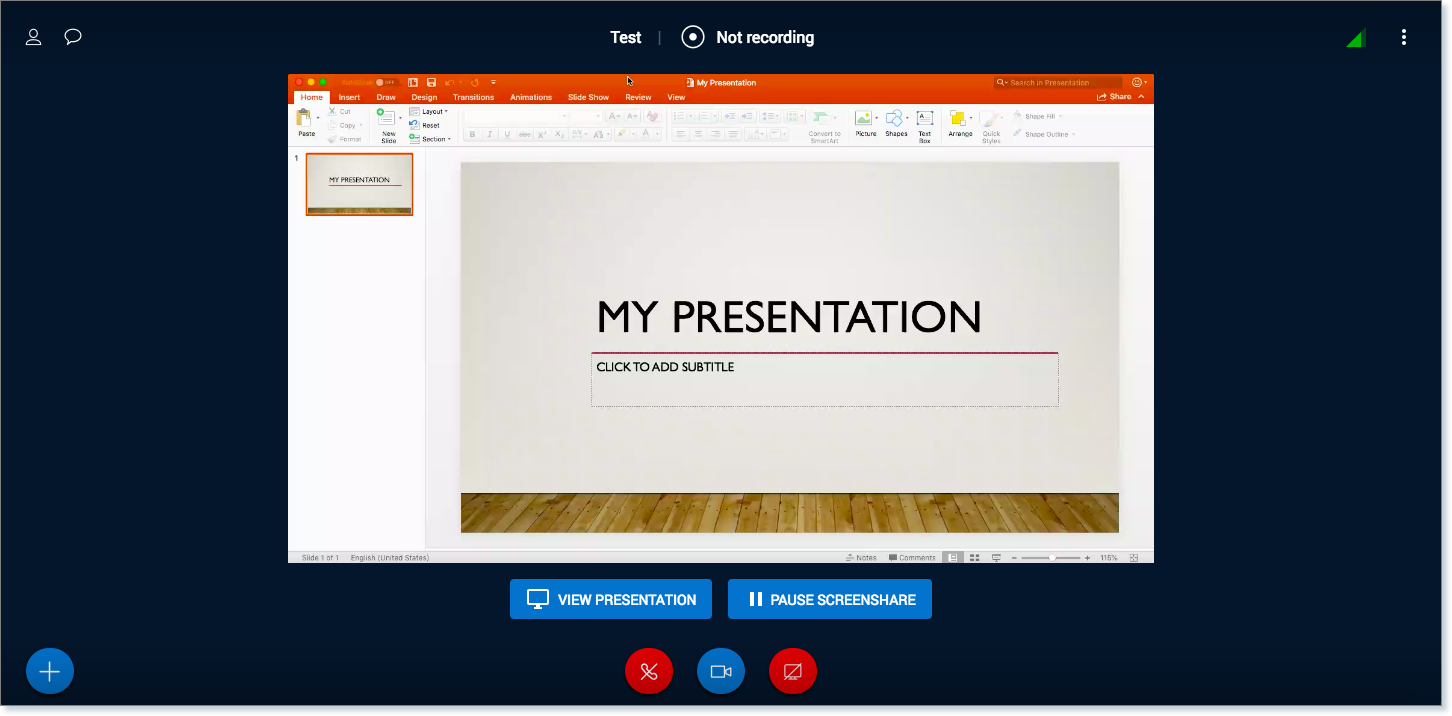Open the participants list icon

coord(33,37)
